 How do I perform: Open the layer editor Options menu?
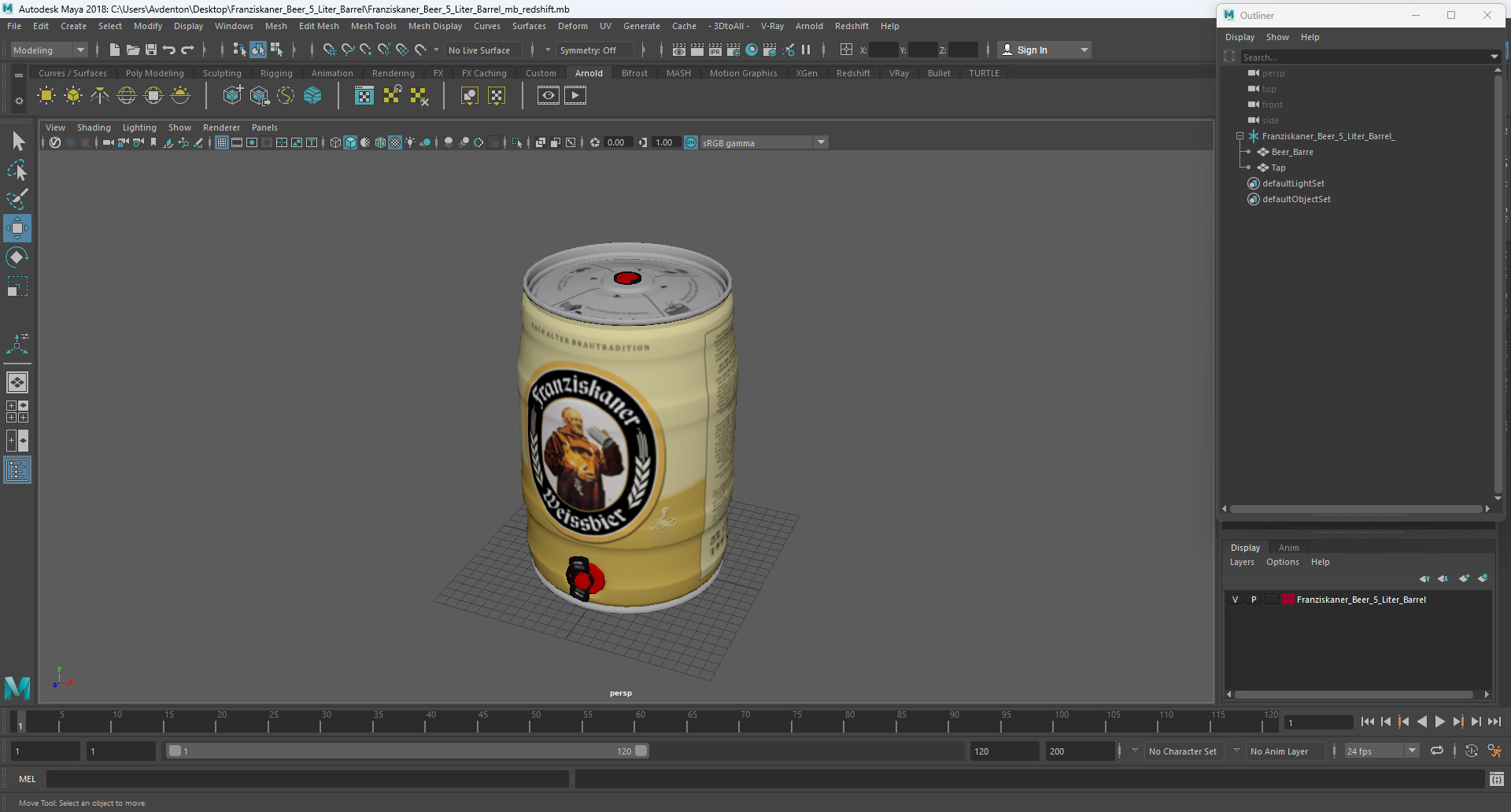click(x=1283, y=562)
